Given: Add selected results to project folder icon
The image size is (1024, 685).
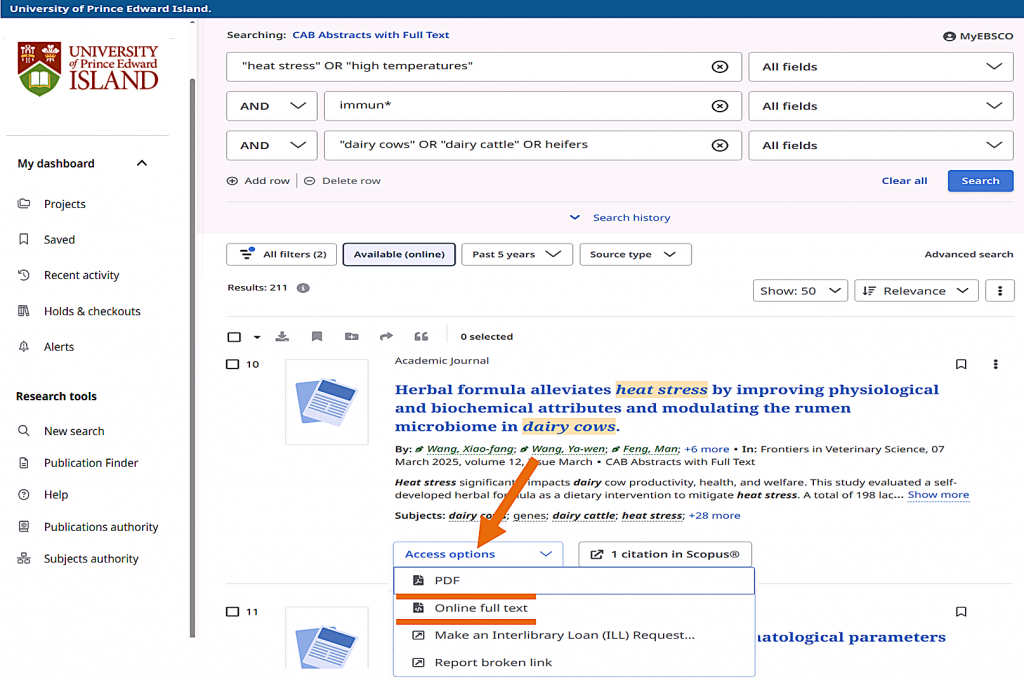Looking at the screenshot, I should (351, 337).
